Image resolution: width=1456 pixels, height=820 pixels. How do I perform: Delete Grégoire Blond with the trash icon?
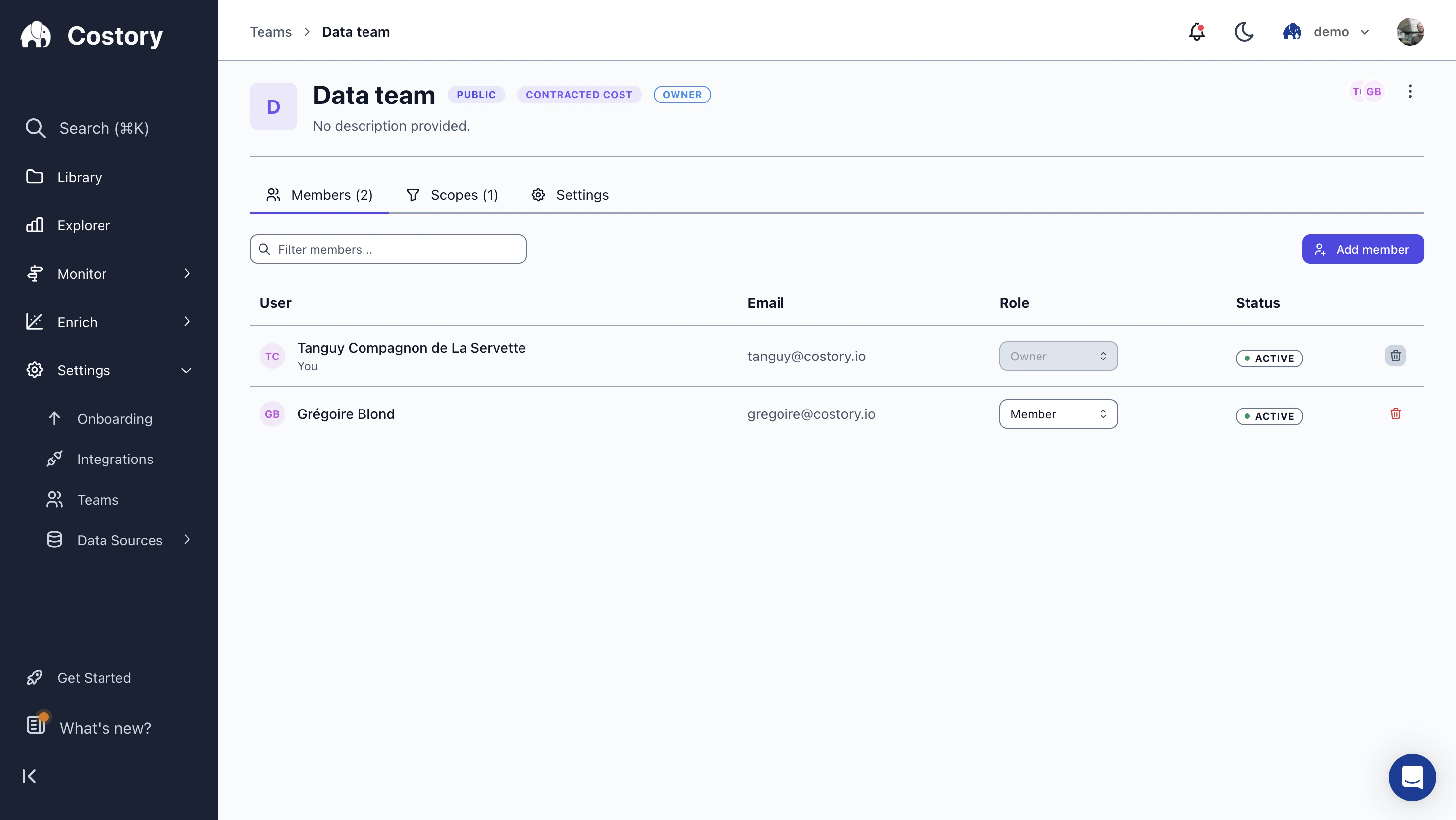tap(1395, 413)
